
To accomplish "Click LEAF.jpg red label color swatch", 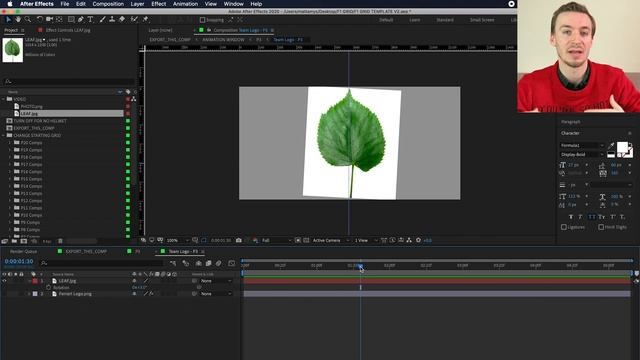I will coord(35,281).
